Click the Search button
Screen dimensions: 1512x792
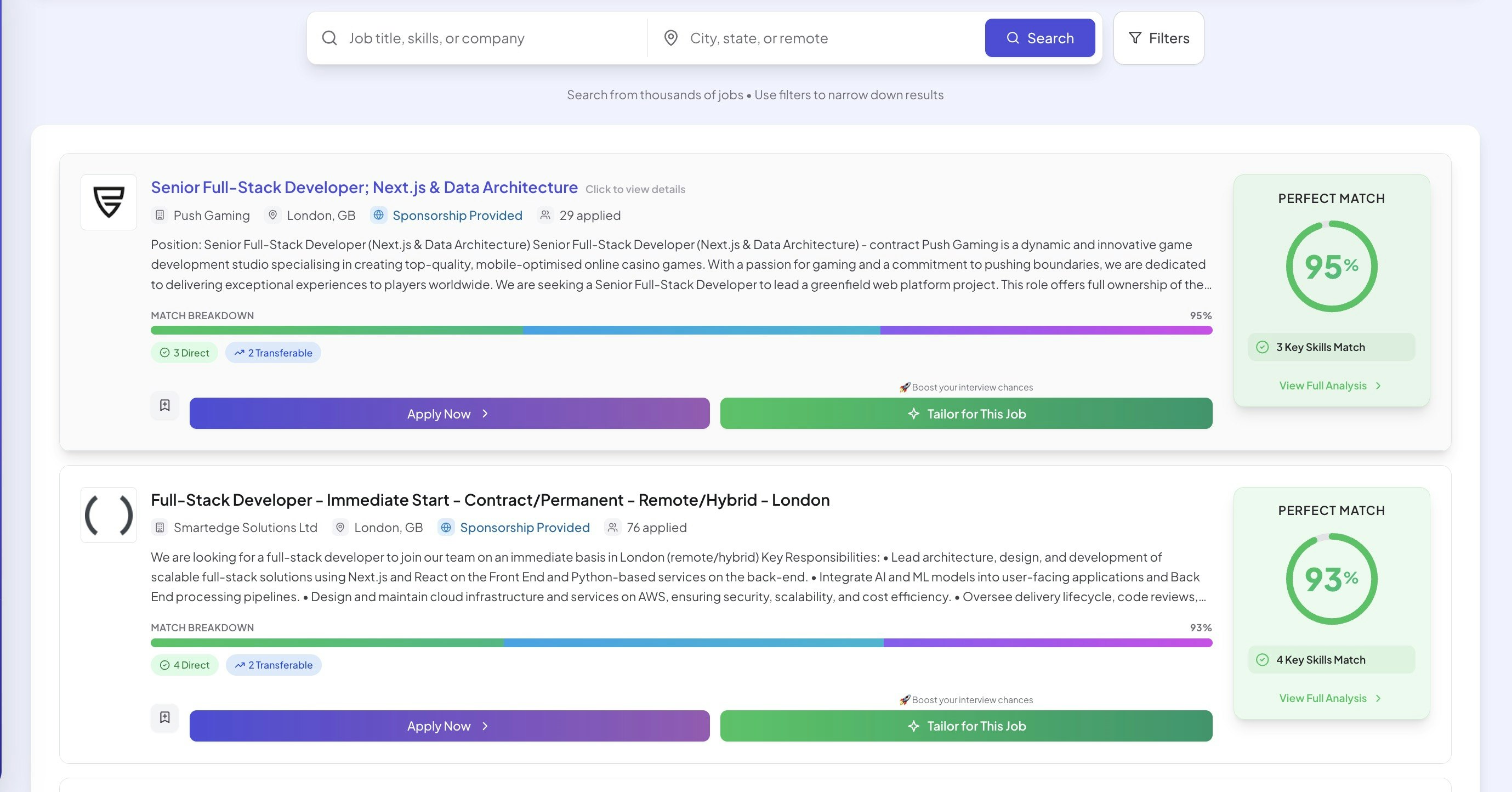click(1039, 38)
